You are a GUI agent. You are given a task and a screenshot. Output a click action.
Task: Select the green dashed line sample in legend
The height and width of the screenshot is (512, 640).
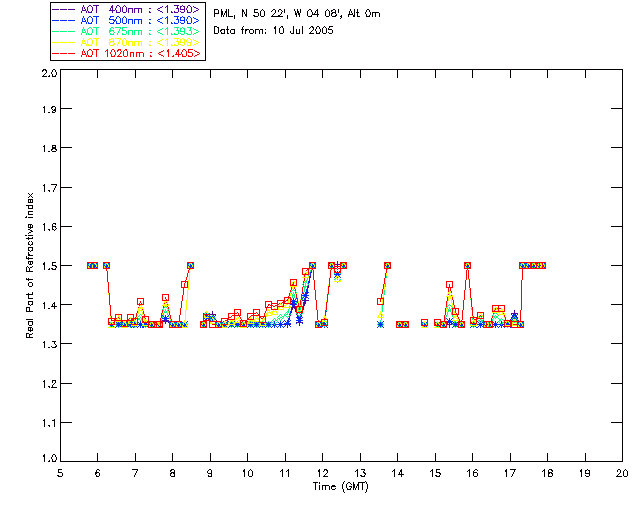coord(64,31)
